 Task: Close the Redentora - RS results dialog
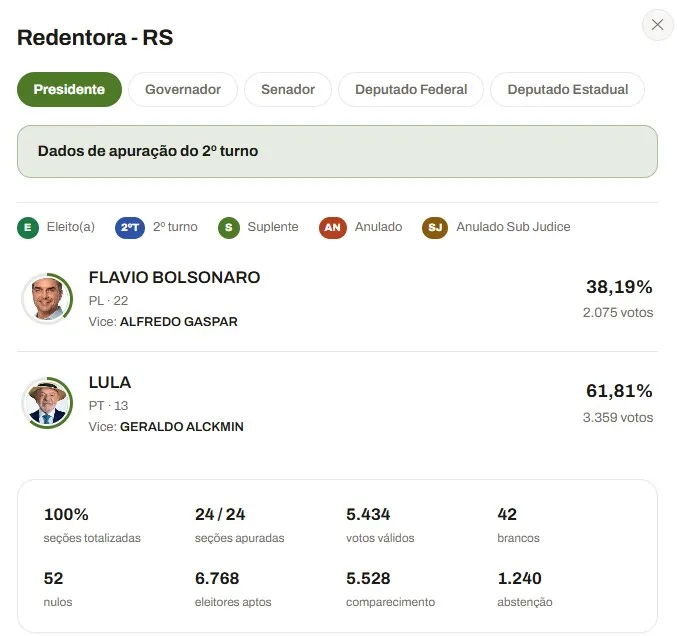[x=657, y=25]
